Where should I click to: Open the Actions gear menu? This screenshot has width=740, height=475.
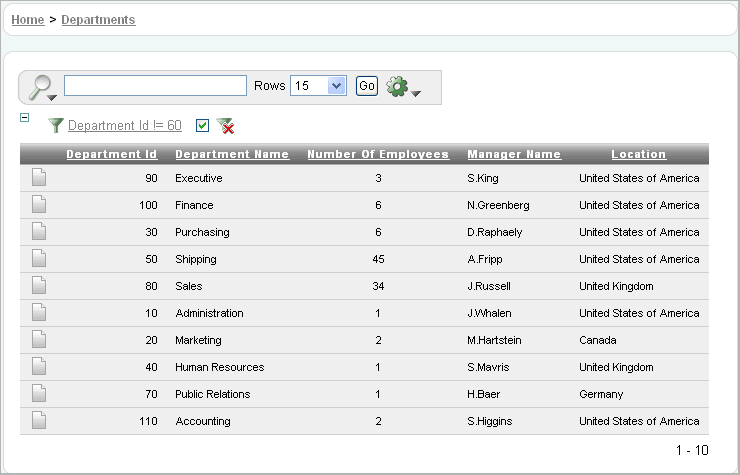tap(402, 87)
